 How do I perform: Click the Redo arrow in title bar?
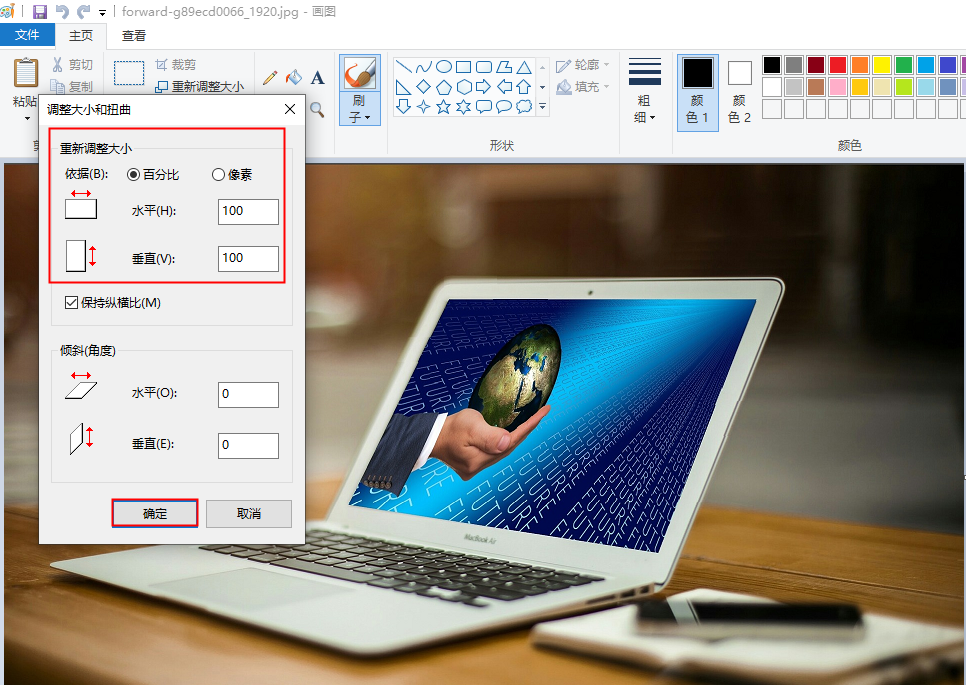tap(83, 11)
